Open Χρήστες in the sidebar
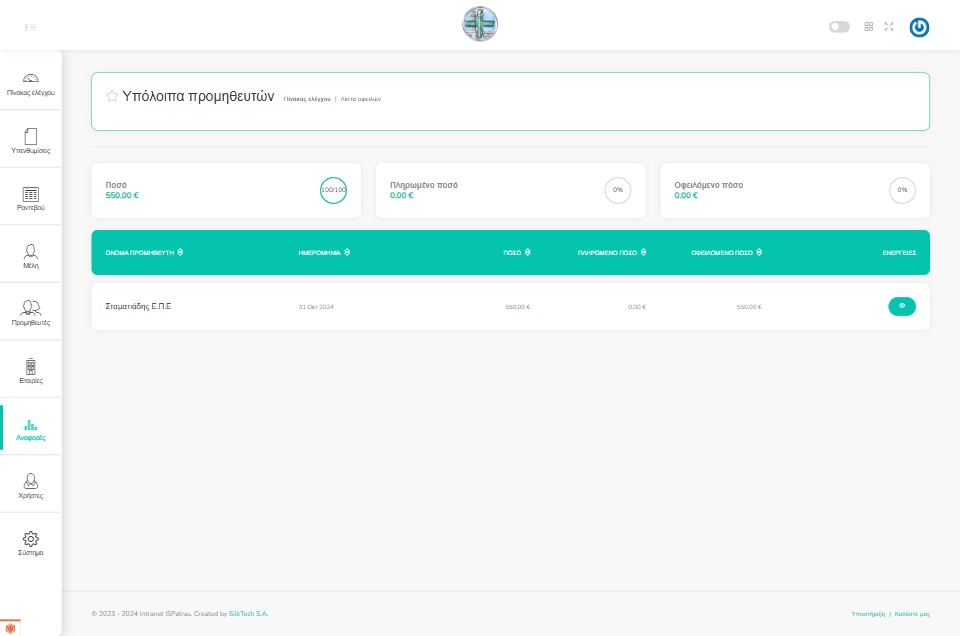This screenshot has width=960, height=636. coord(31,486)
